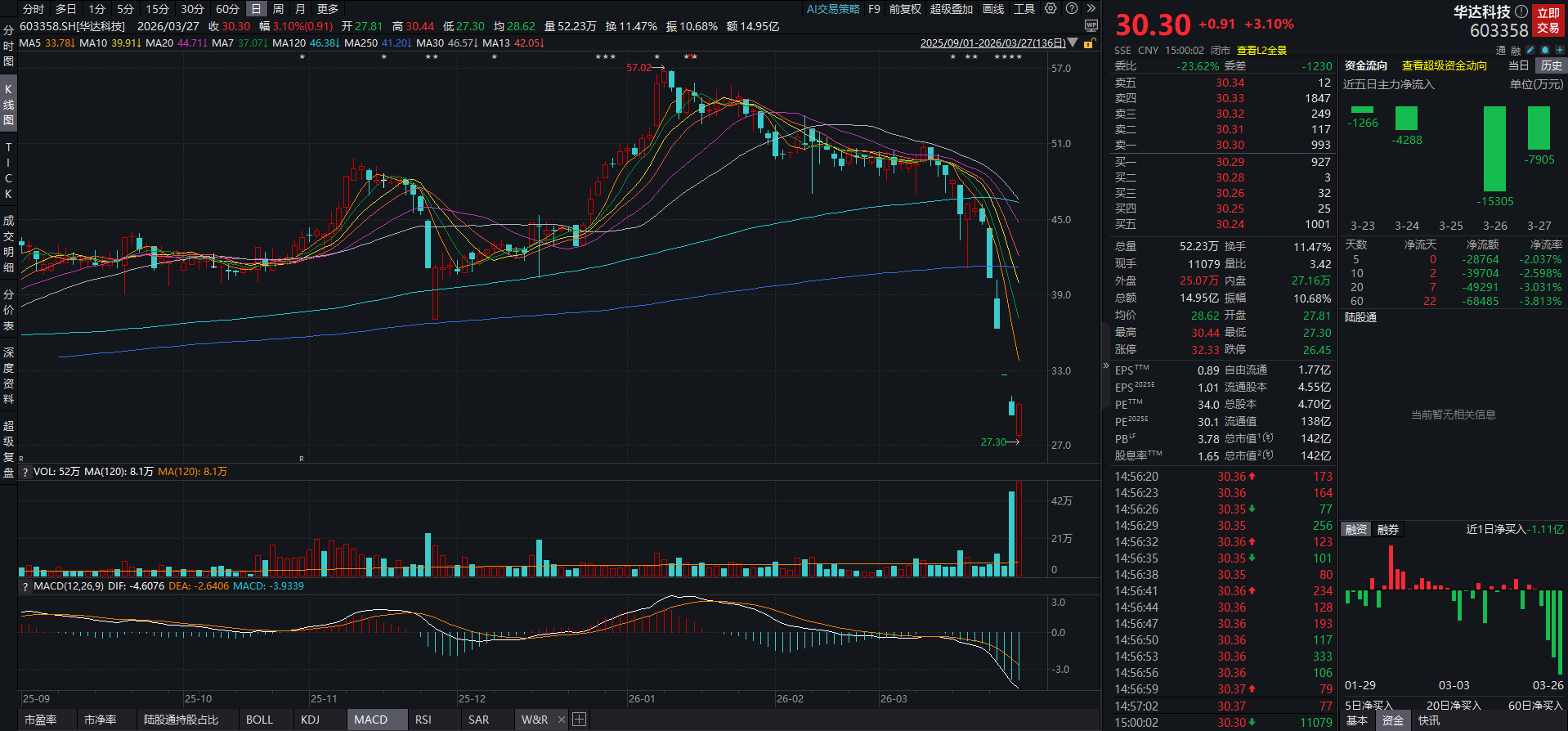Select the KDJ indicator tab
1568x731 pixels.
click(310, 720)
